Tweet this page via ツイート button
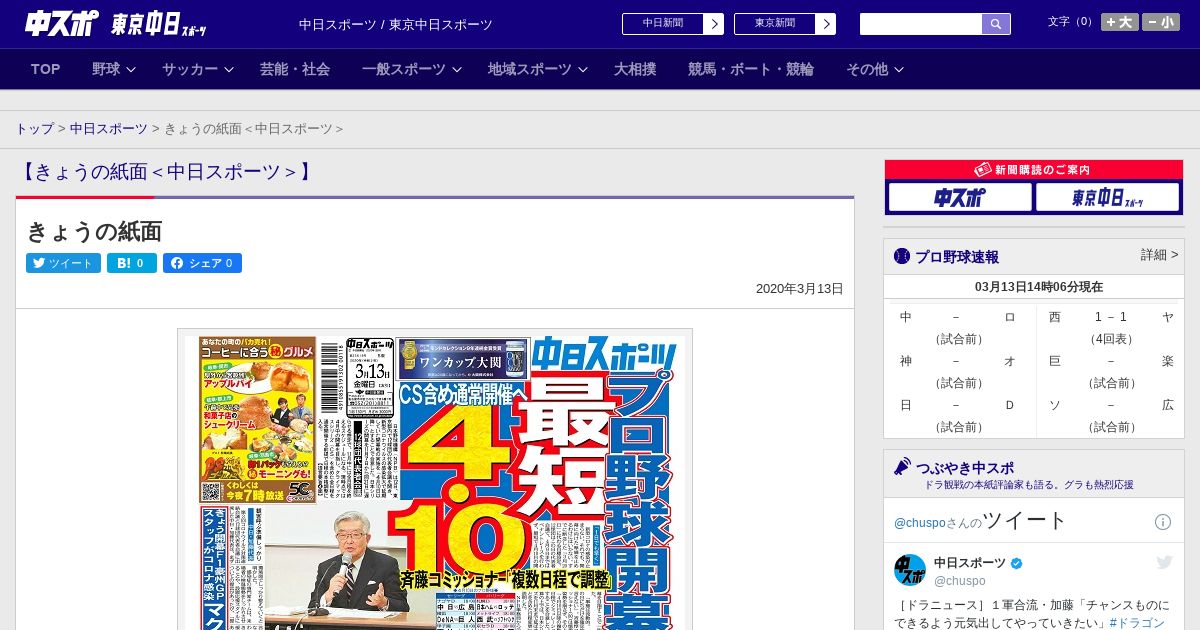 (63, 263)
